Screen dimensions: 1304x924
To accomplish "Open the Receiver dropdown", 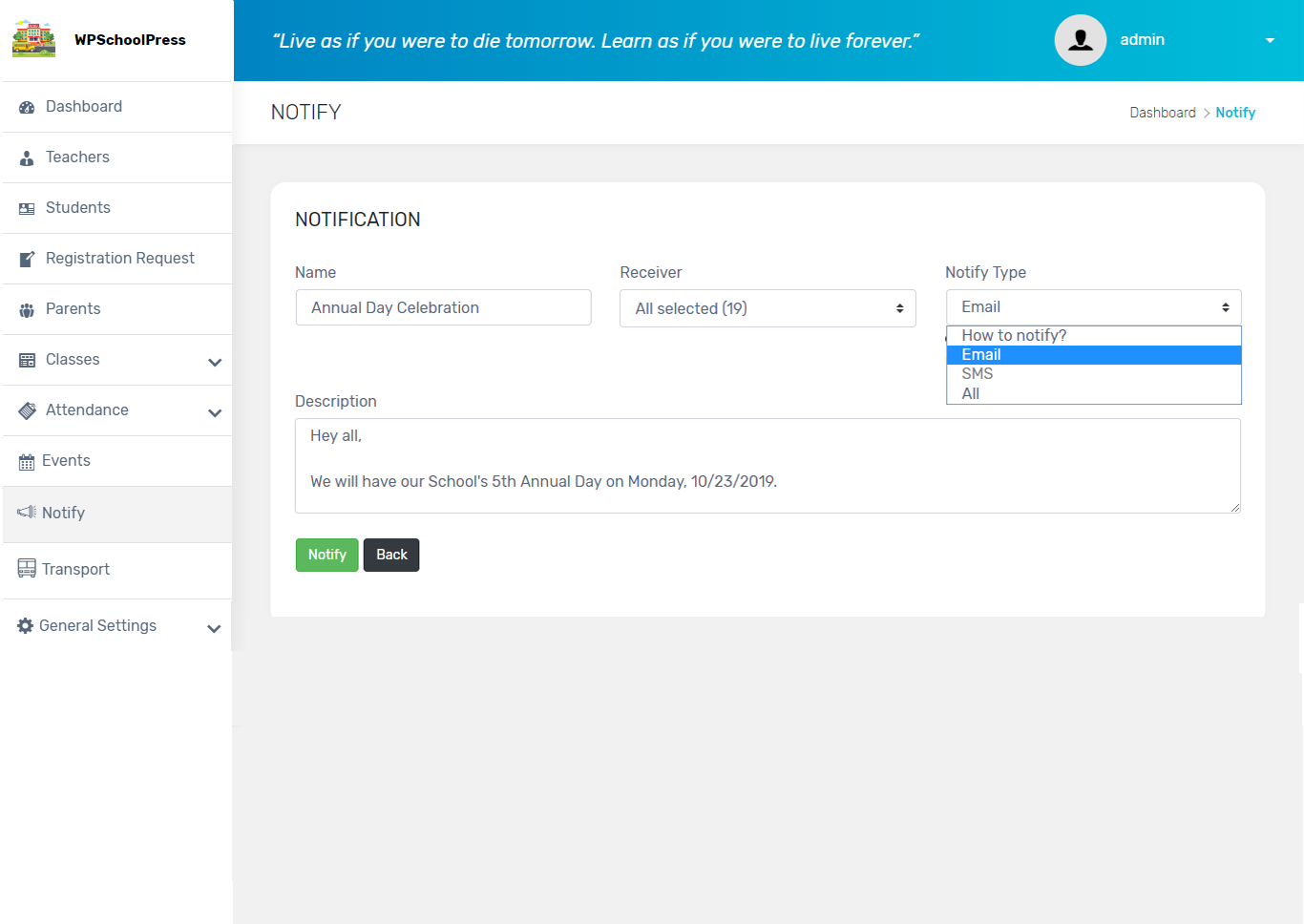I will point(768,308).
